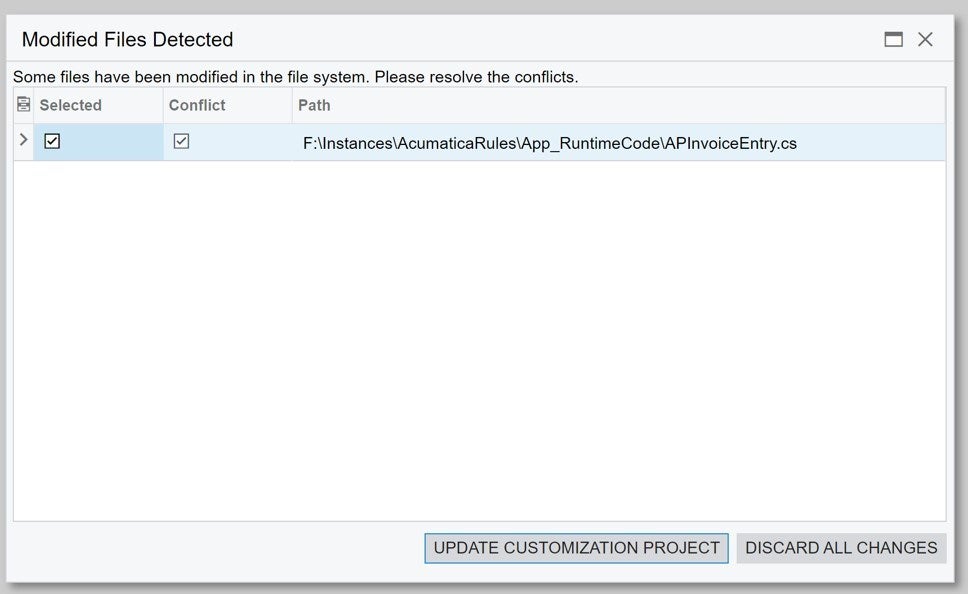Maximize the Modified Files Detected dialog

click(x=893, y=40)
